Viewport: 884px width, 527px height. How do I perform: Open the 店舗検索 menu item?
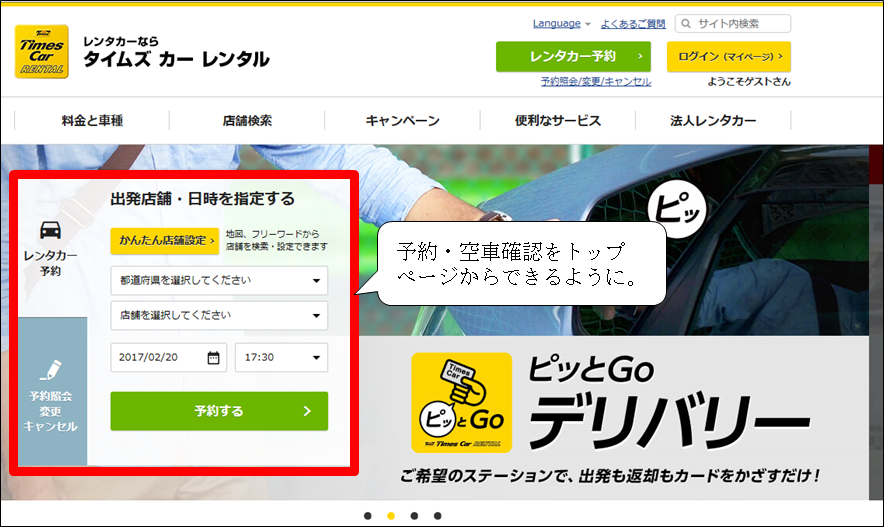click(247, 121)
